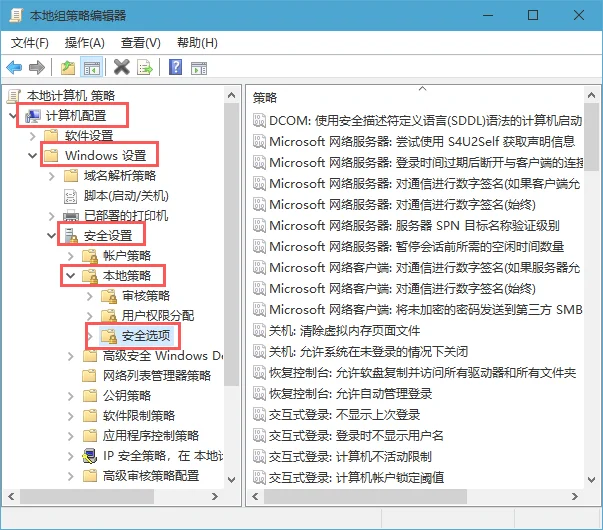The image size is (603, 530).
Task: Open the 操作(A) menu
Action: tap(85, 43)
